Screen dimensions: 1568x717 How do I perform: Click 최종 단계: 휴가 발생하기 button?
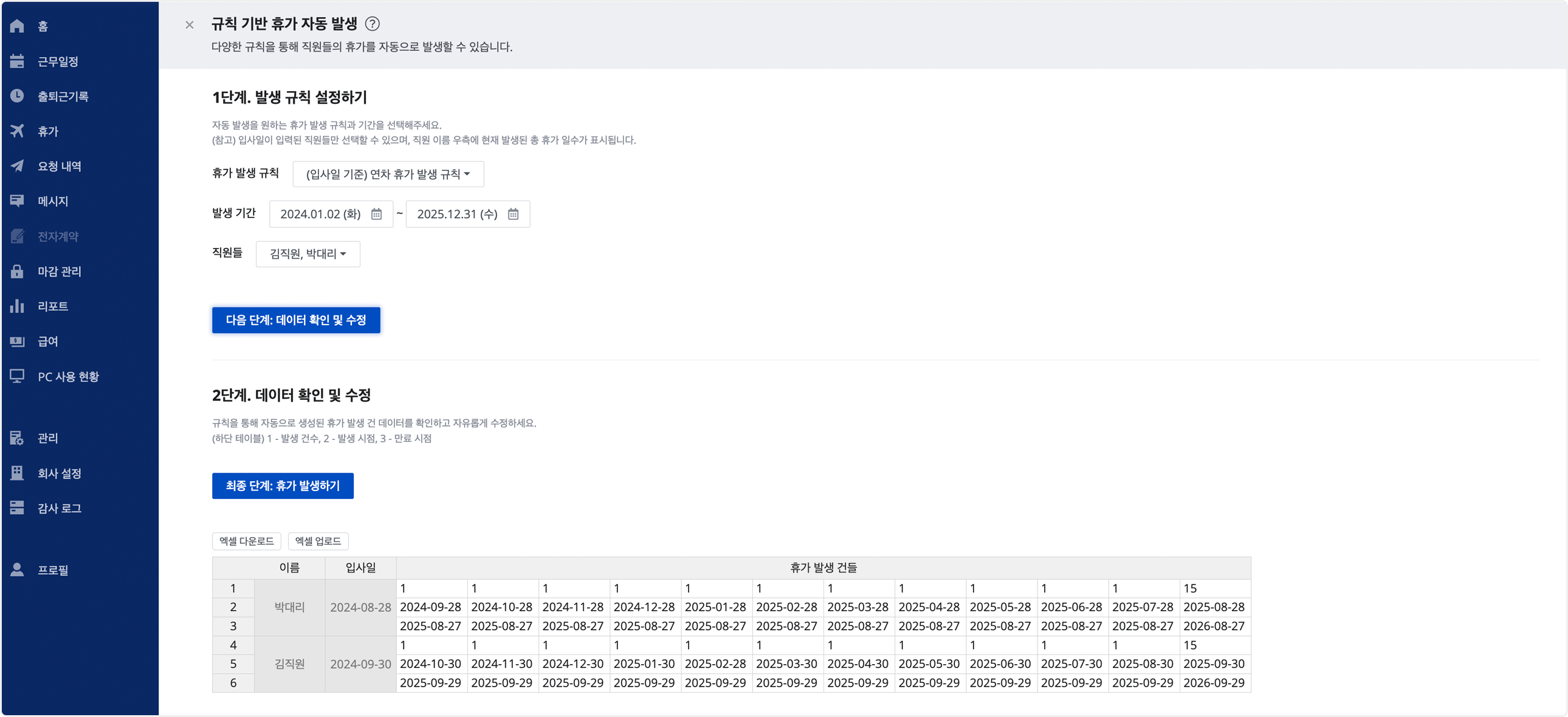coord(283,485)
